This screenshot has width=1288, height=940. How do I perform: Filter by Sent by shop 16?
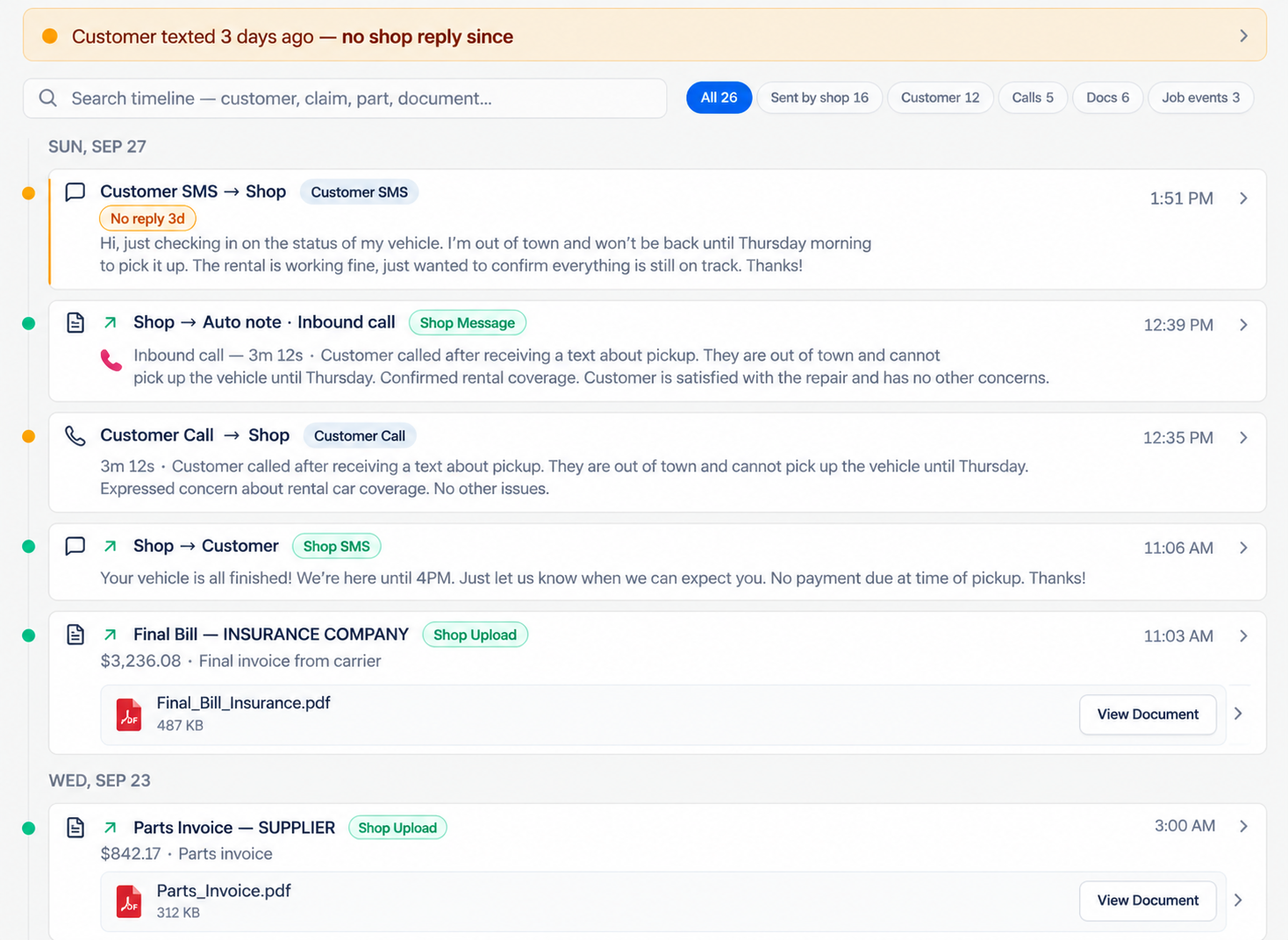[x=819, y=97]
